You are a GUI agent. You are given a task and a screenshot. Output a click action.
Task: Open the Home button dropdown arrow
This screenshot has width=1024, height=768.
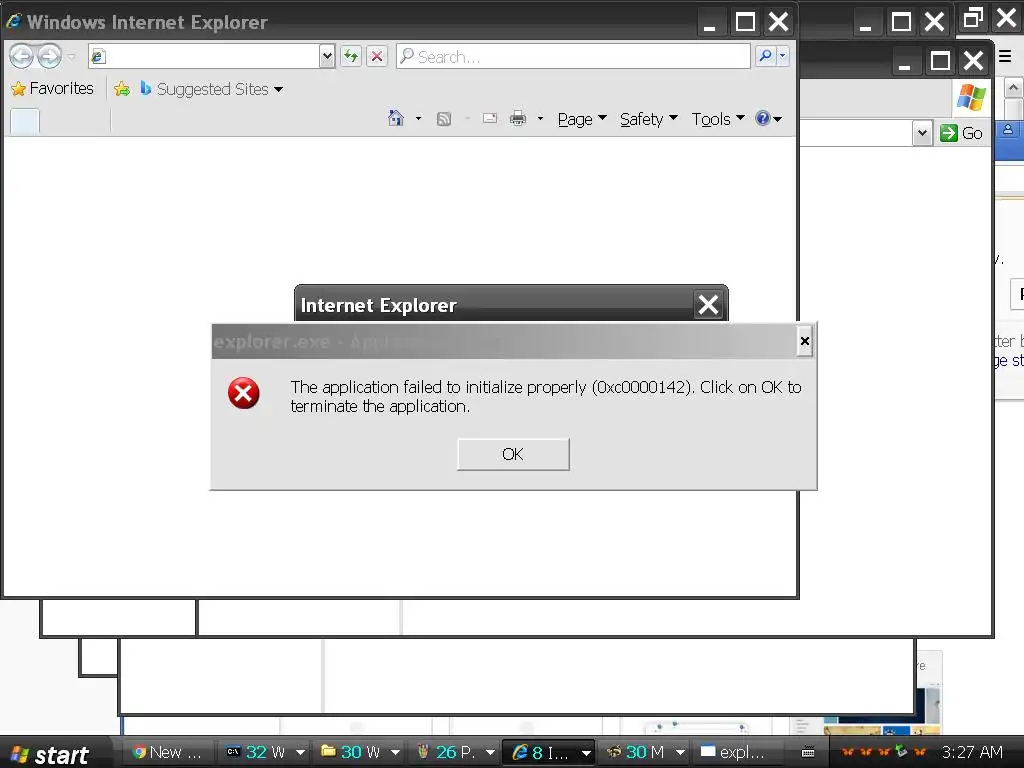tap(419, 119)
